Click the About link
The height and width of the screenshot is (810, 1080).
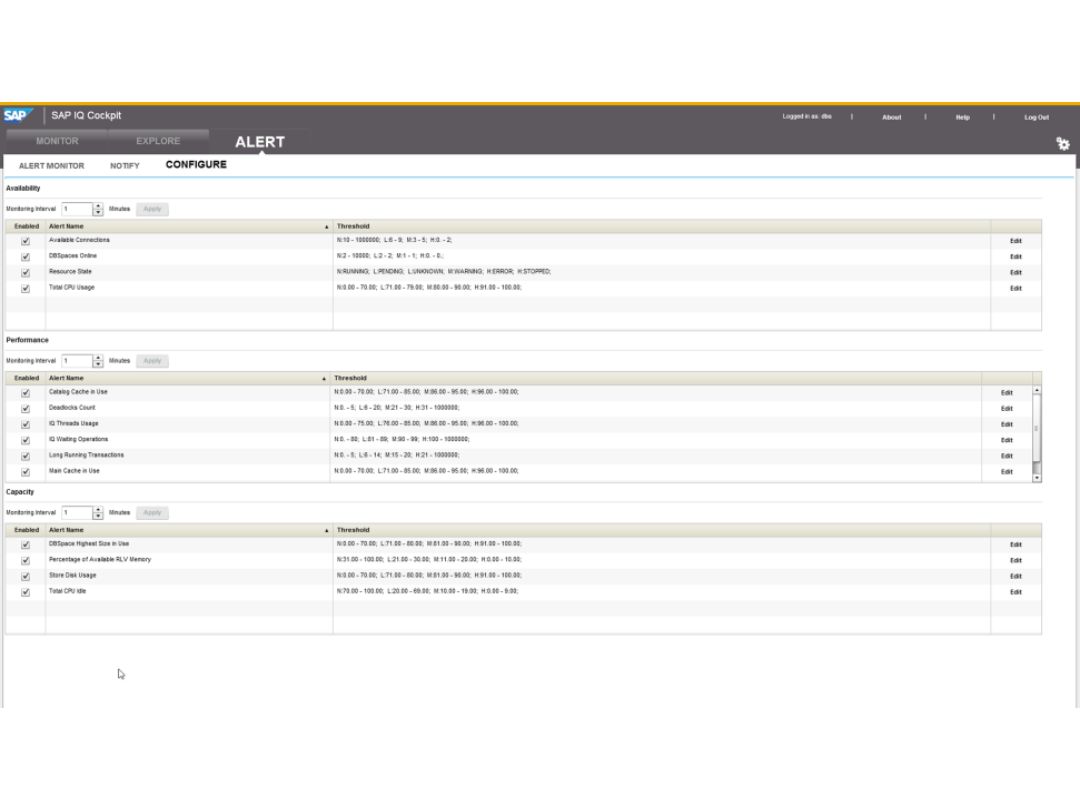pyautogui.click(x=891, y=117)
